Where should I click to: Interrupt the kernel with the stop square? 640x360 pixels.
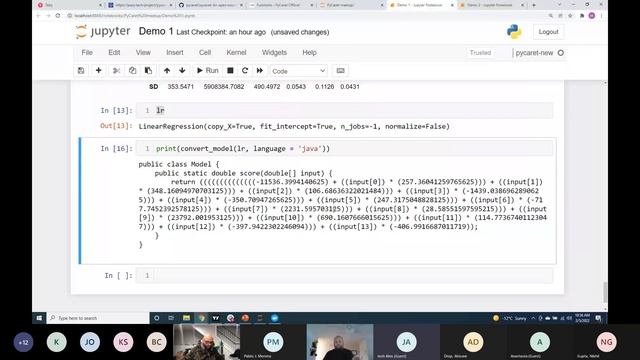tap(230, 71)
